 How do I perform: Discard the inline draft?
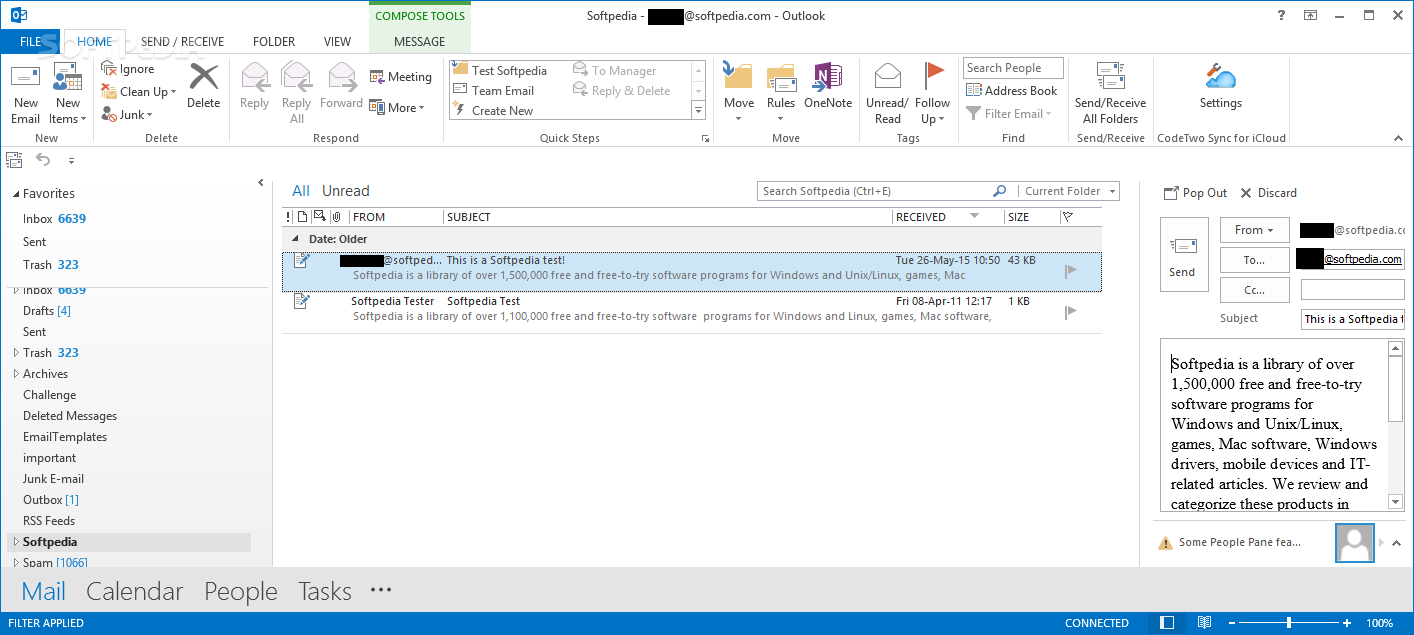pos(1268,193)
